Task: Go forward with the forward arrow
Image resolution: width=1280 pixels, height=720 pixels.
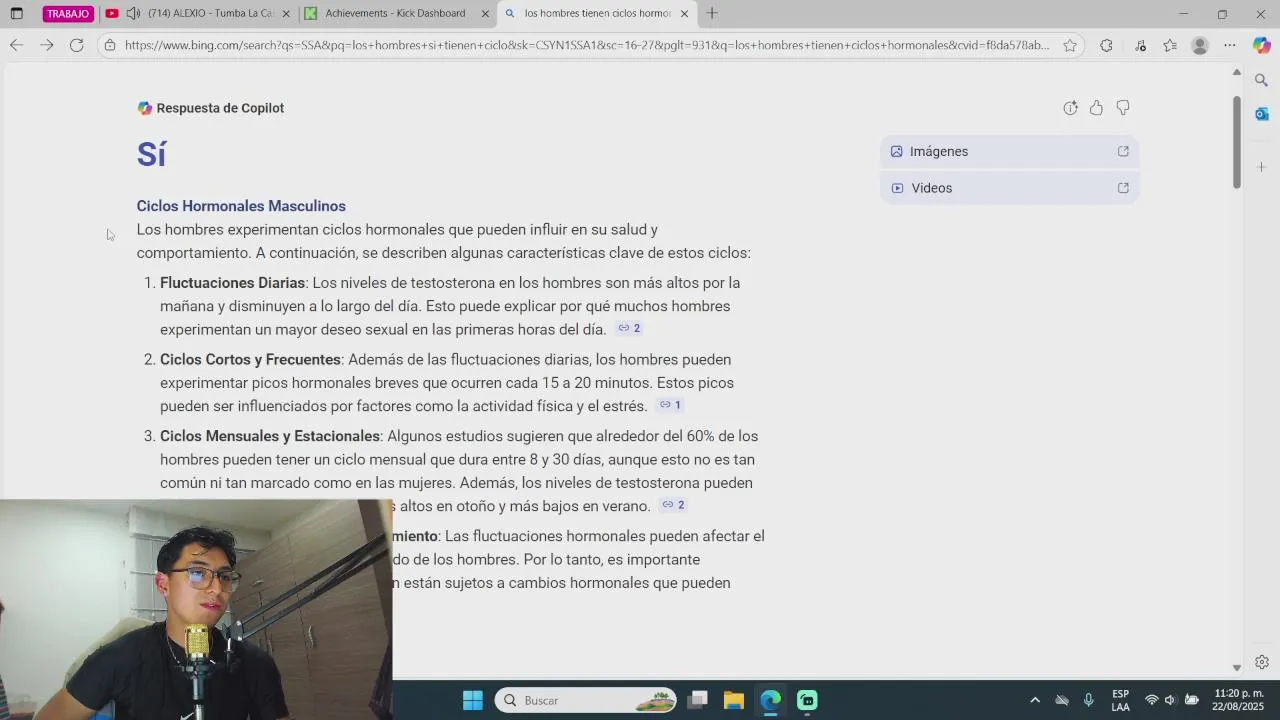Action: [x=46, y=45]
